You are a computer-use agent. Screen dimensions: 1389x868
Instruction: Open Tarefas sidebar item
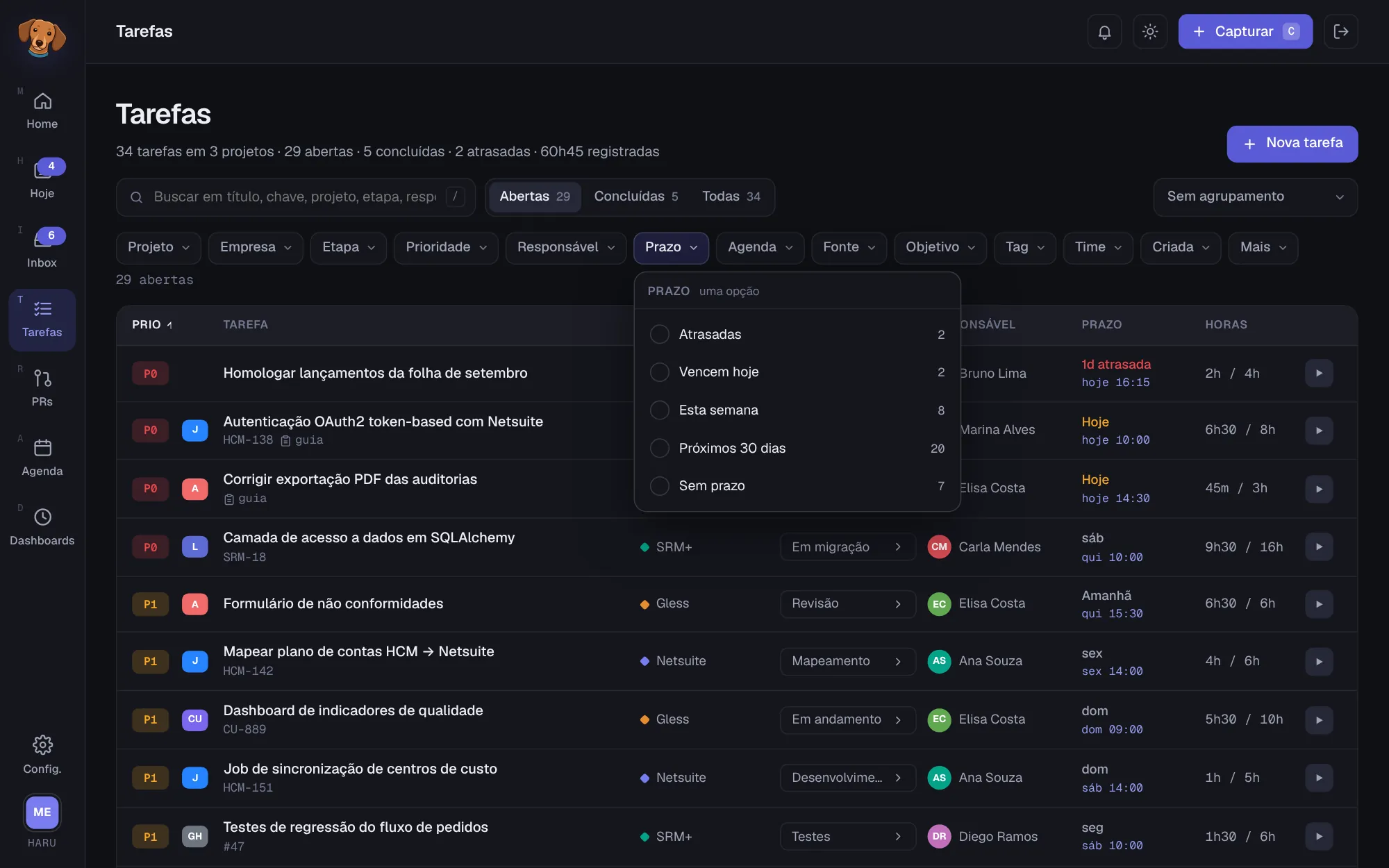pyautogui.click(x=42, y=319)
